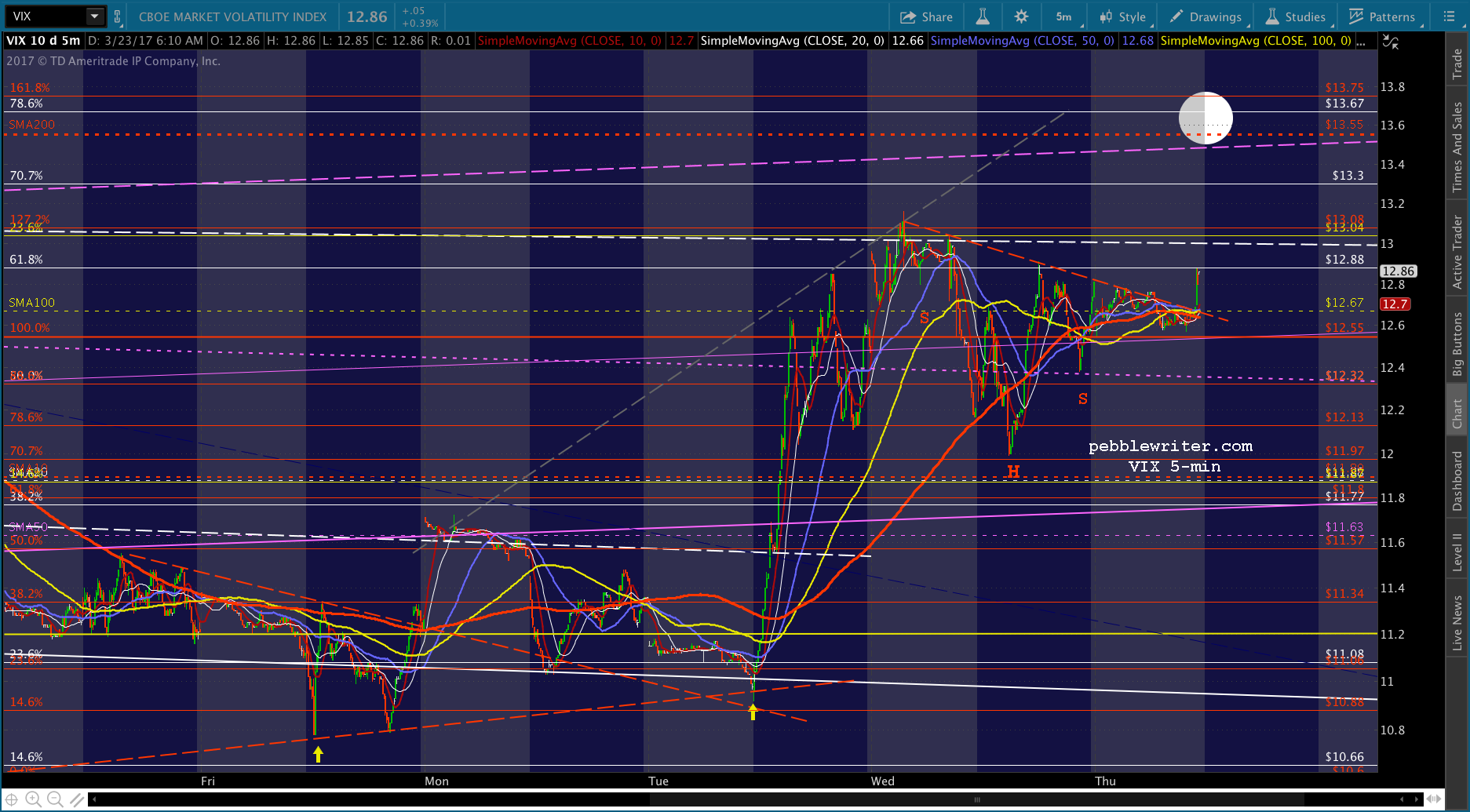Open the list options menu at top right
Viewport: 1470px width, 812px height.
point(1449,16)
